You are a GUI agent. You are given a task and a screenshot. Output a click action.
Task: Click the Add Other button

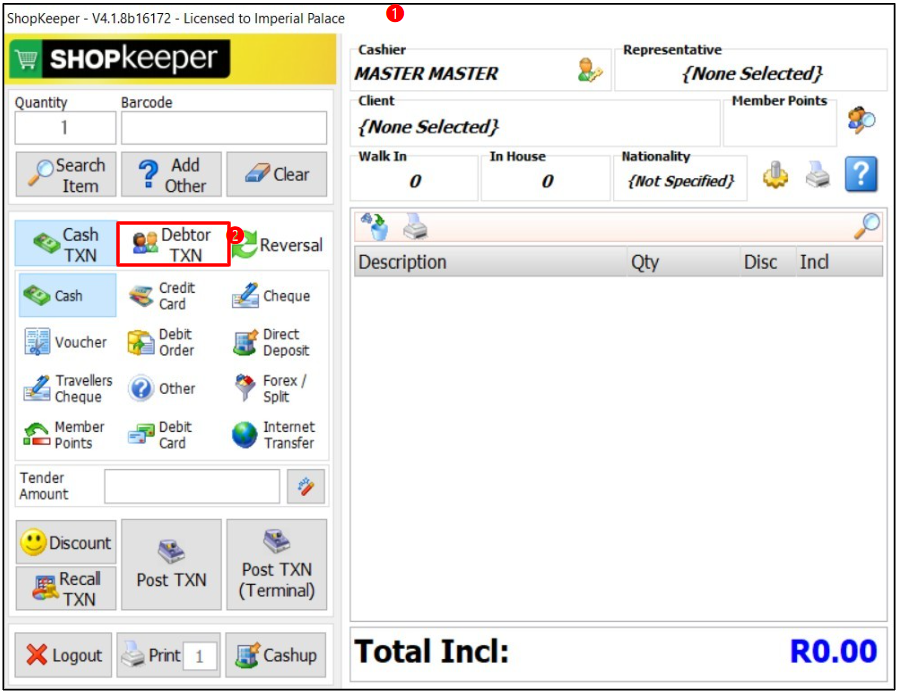(171, 175)
